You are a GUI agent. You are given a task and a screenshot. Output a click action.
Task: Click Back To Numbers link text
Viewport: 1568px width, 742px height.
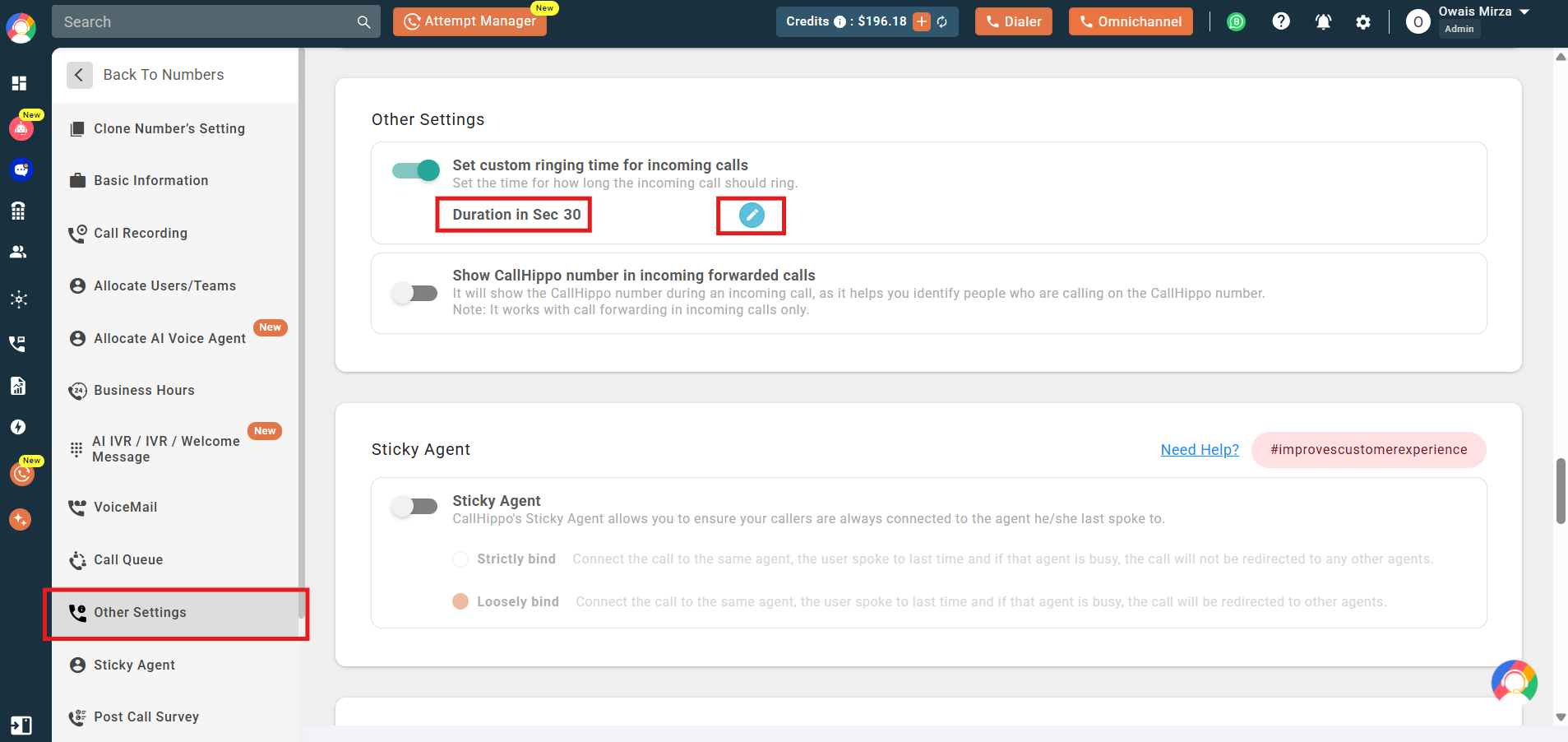click(x=164, y=75)
